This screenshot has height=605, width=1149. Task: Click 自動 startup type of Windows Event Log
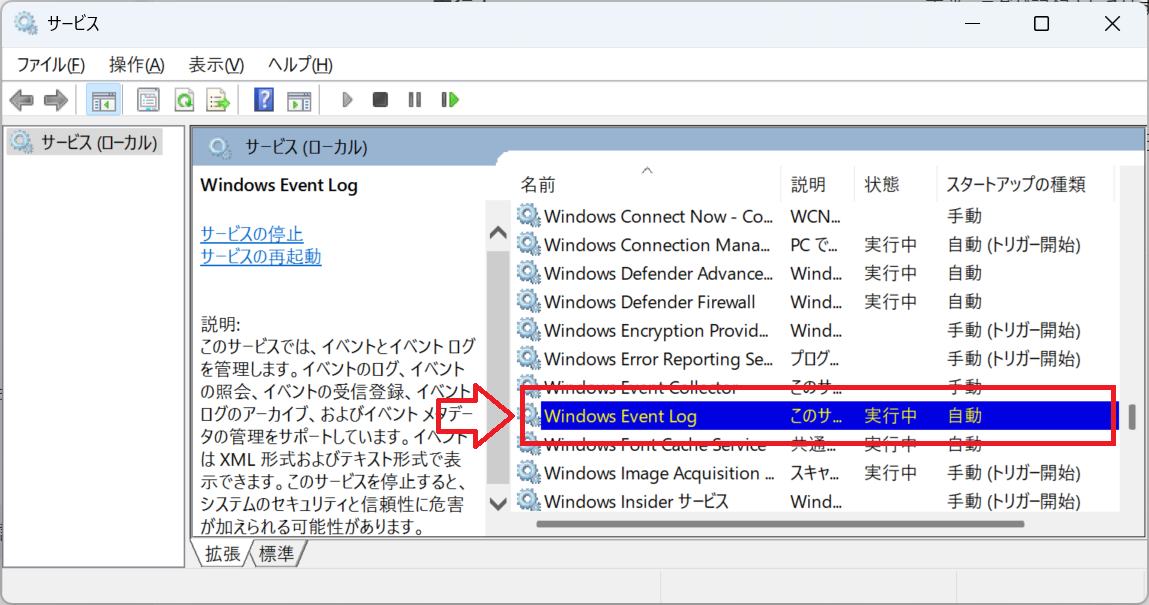coord(964,416)
